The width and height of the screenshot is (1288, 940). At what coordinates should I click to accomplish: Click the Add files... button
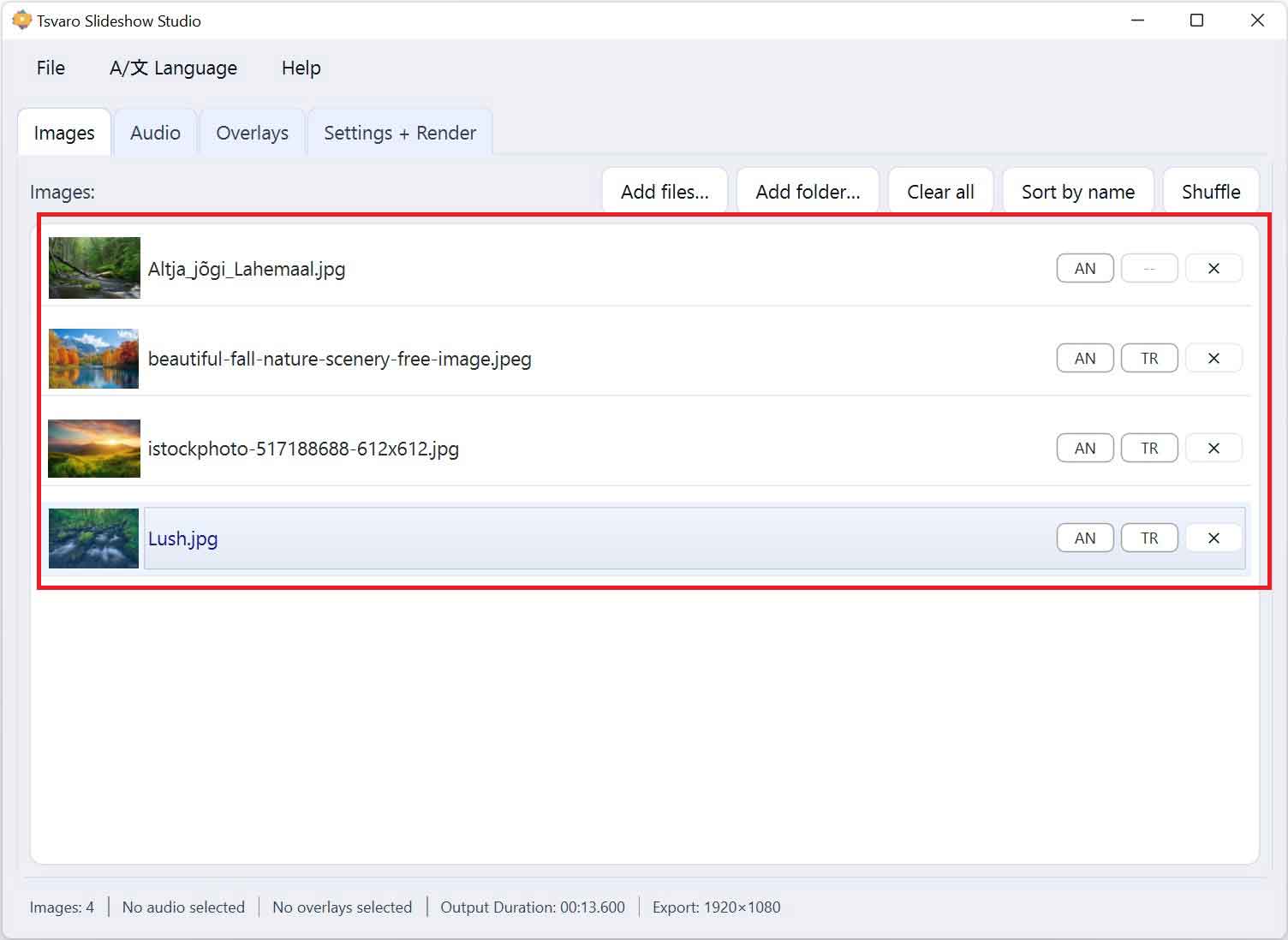[664, 192]
